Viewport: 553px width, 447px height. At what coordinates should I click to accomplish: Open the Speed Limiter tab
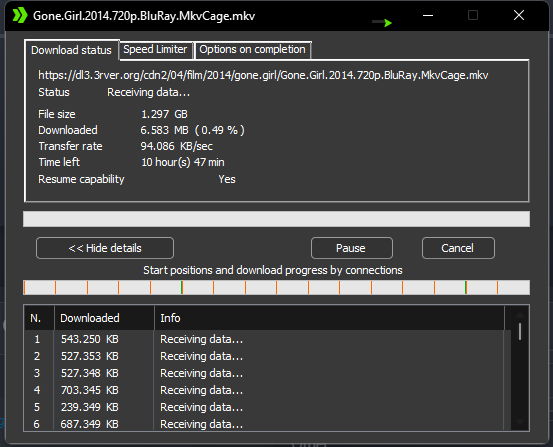[155, 49]
